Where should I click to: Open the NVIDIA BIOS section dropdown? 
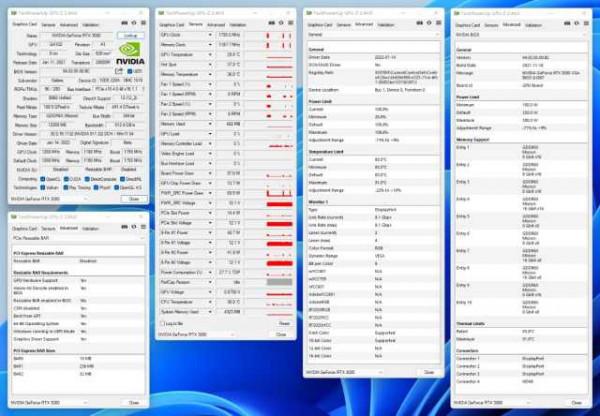tap(585, 35)
